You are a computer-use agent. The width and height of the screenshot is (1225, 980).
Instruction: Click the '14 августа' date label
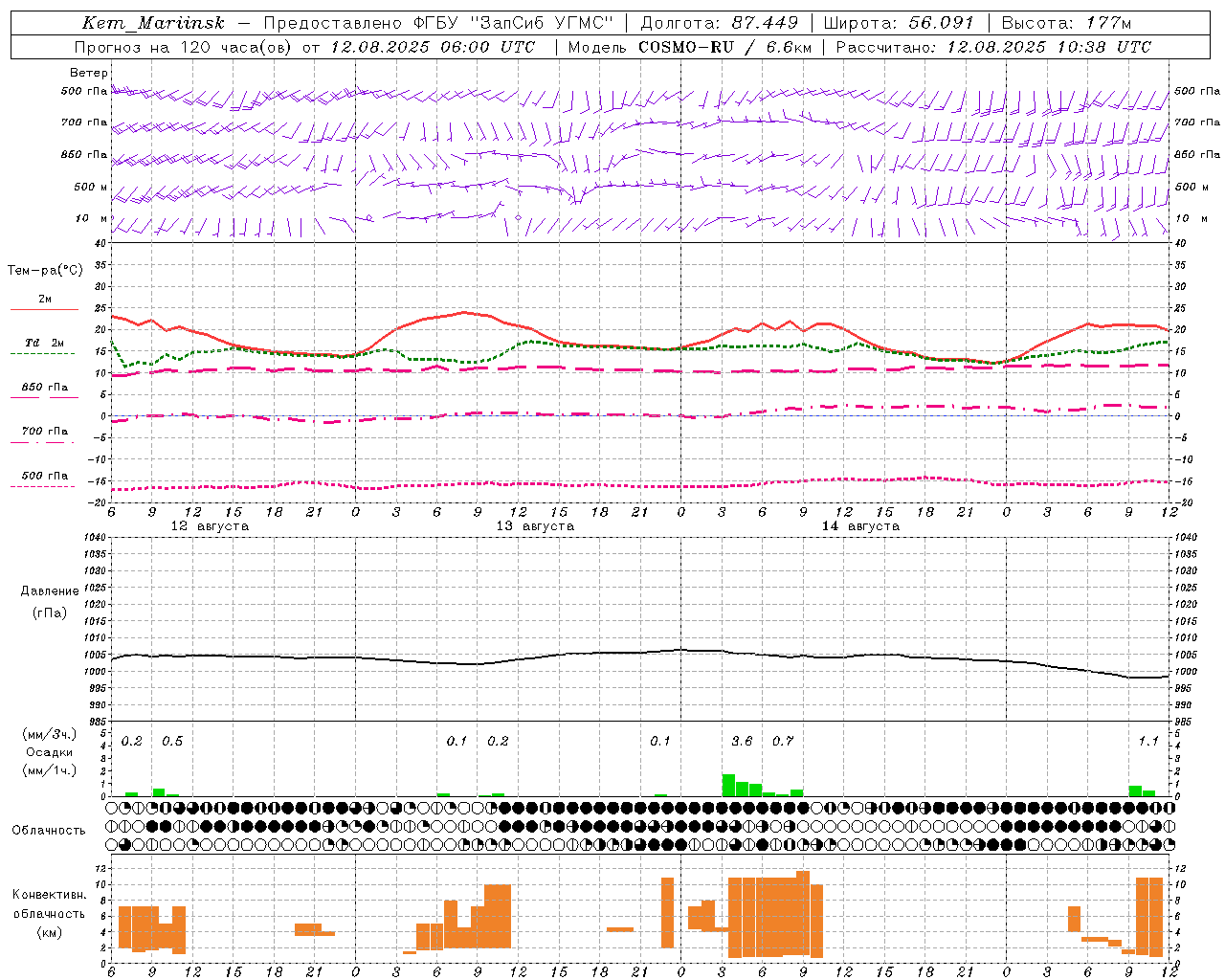pos(860,526)
